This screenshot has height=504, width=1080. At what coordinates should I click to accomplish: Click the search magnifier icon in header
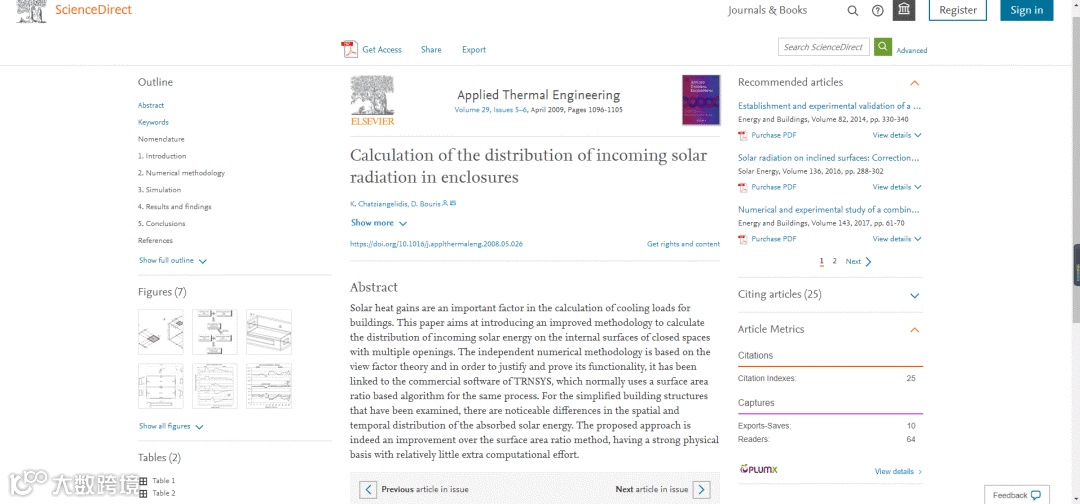853,11
